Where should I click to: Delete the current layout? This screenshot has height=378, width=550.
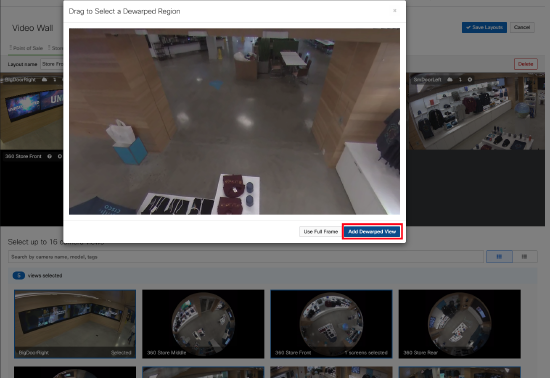pos(525,64)
